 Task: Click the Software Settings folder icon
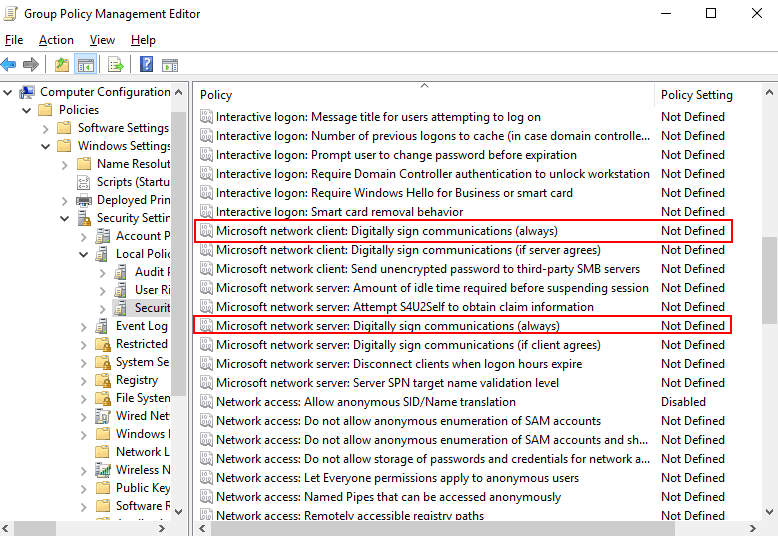[64, 128]
